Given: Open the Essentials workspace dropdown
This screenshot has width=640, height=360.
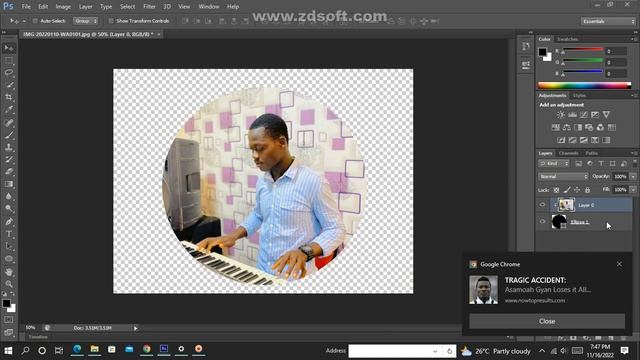Looking at the screenshot, I should point(608,21).
